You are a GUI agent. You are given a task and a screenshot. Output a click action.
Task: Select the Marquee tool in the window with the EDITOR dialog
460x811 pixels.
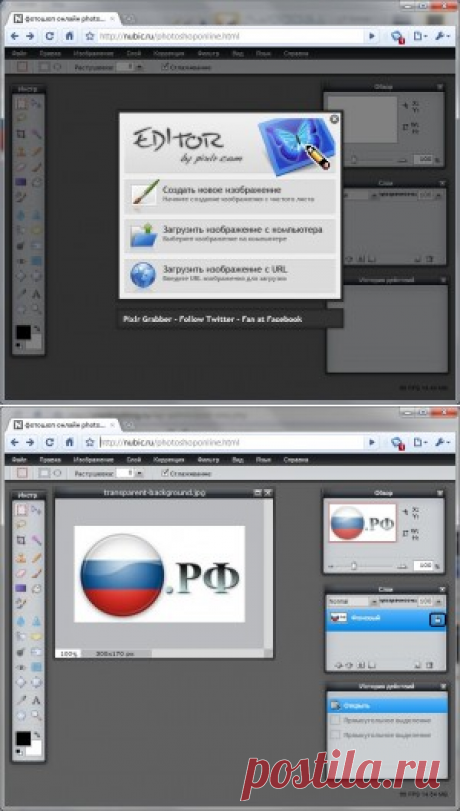[x=21, y=104]
